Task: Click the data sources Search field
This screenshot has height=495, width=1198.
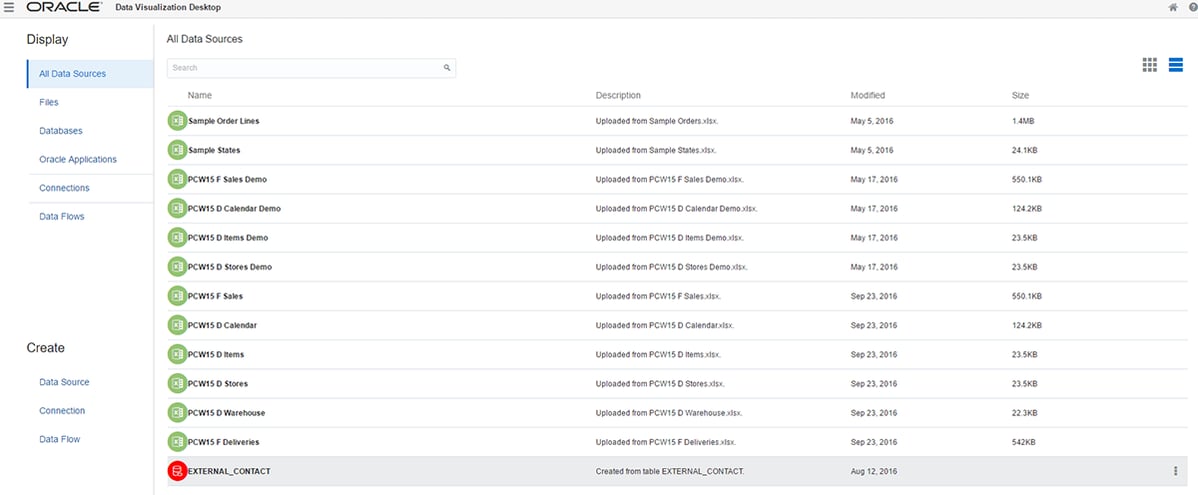Action: [311, 68]
